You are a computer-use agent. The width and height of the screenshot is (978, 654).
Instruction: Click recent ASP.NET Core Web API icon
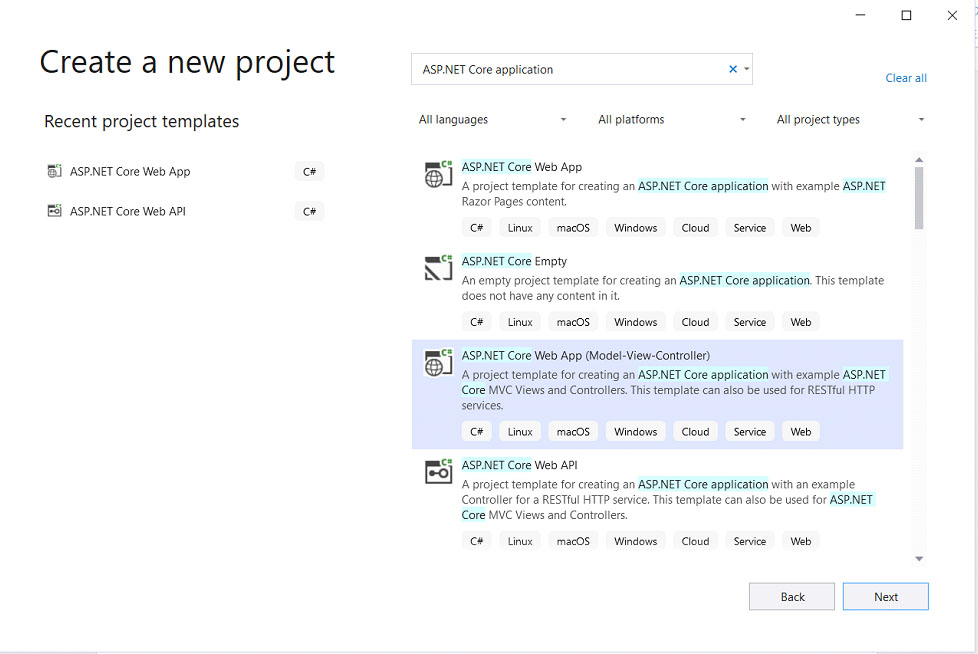[x=54, y=211]
